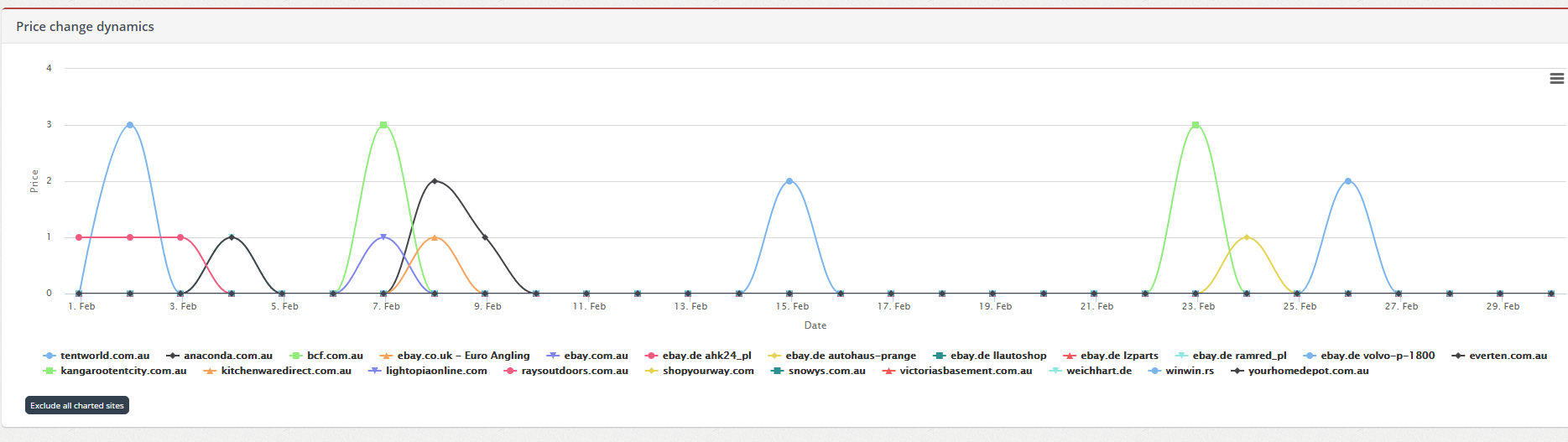Toggle ebay.de ramred_pl legend entry

point(1232,356)
